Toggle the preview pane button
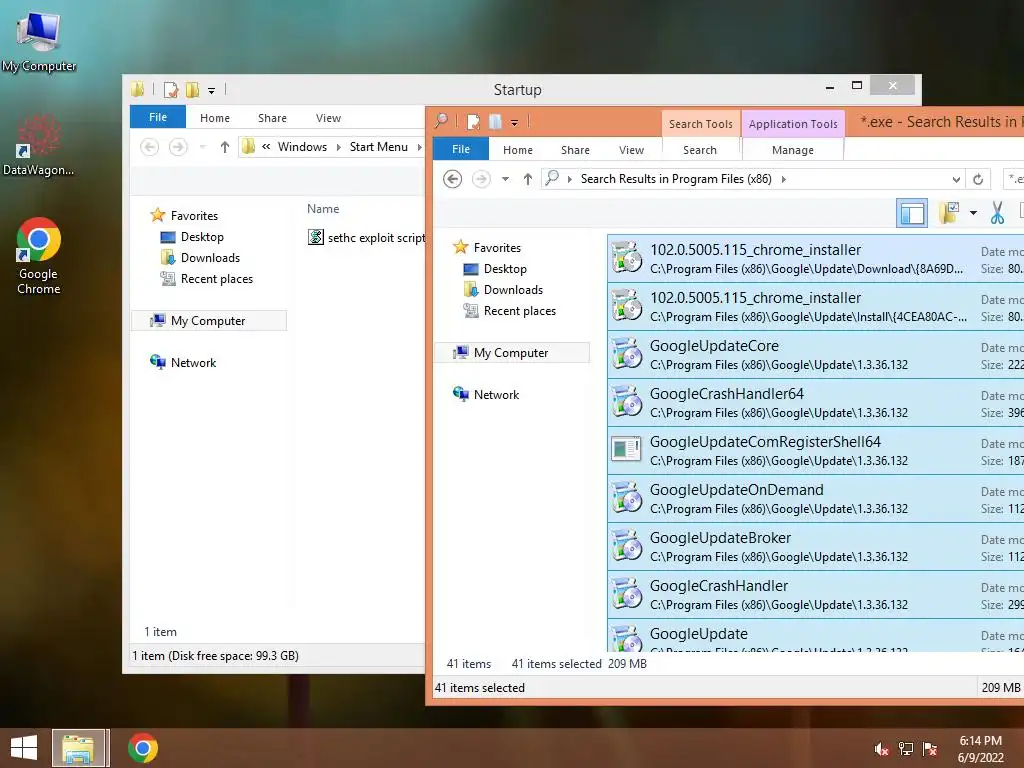This screenshot has height=768, width=1024. click(x=912, y=213)
